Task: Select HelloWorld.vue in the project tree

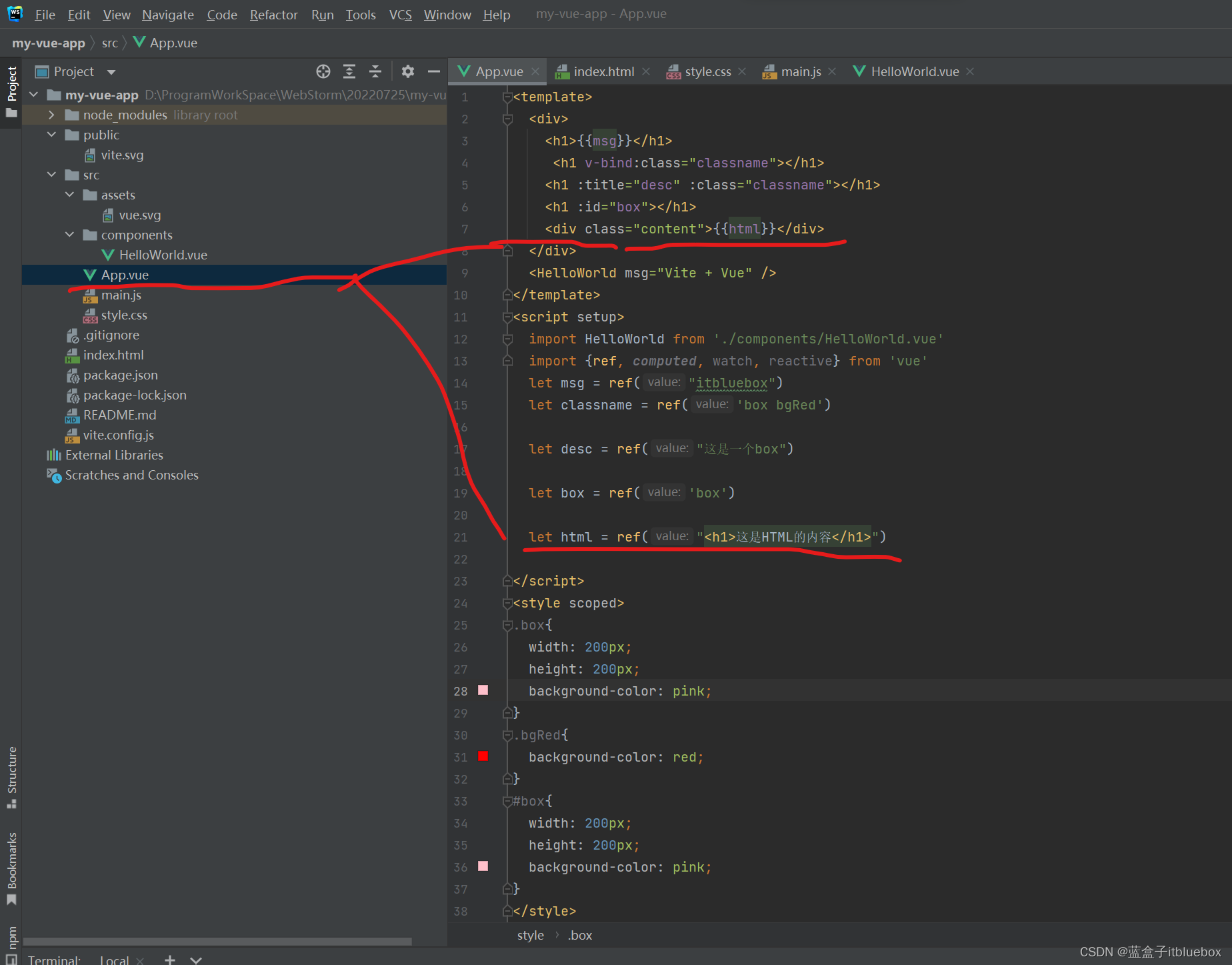Action: click(x=163, y=255)
